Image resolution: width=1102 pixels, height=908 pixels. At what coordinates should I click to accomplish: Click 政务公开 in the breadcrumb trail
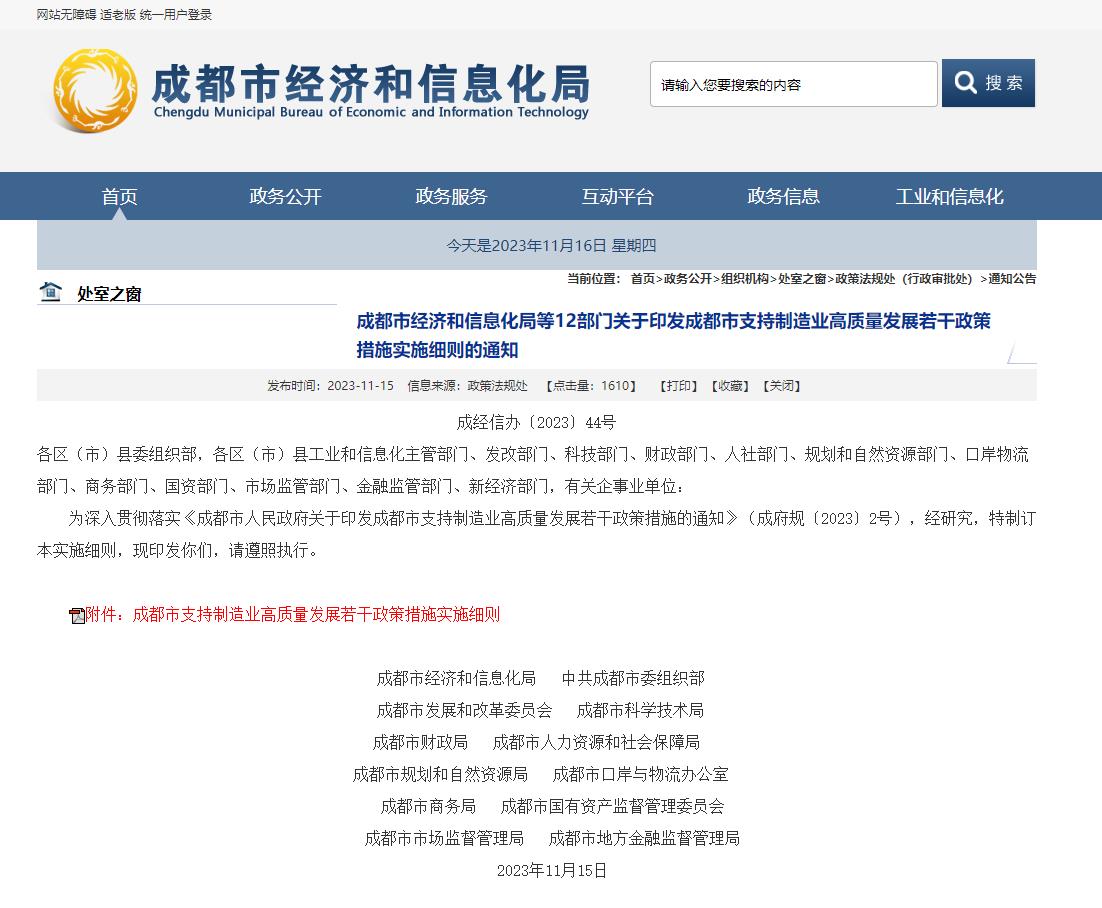tap(687, 279)
